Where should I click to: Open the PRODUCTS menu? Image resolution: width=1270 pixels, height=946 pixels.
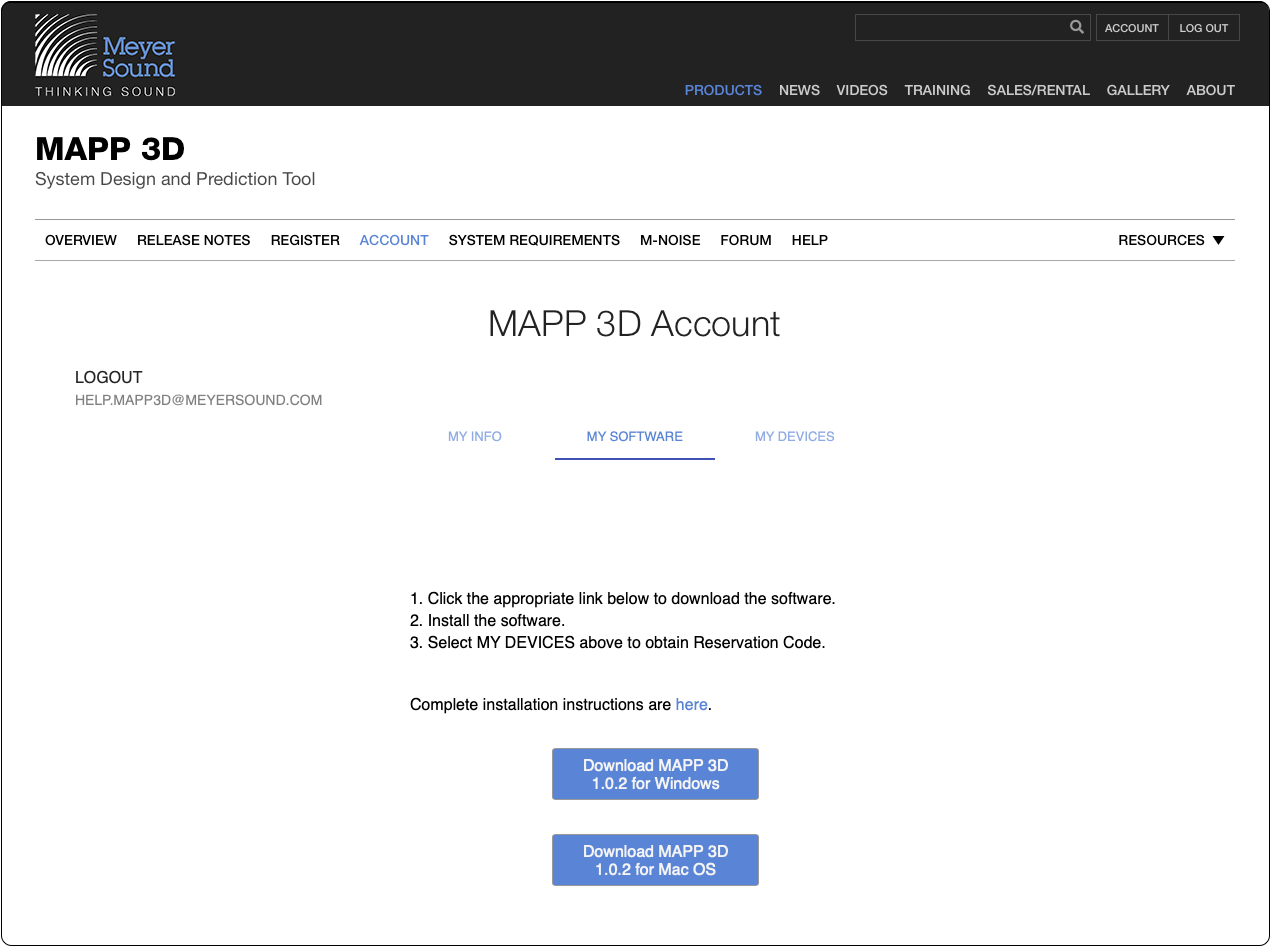[x=723, y=90]
